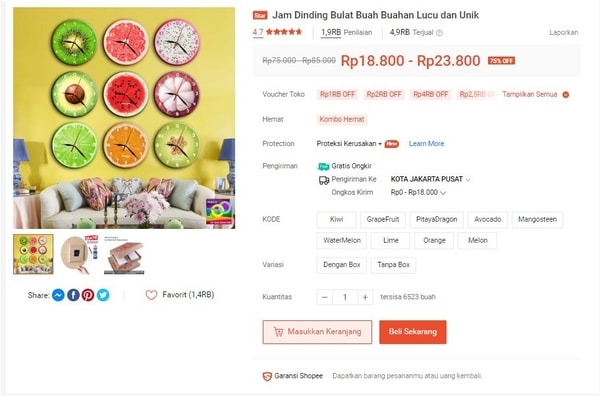Expand Tampilkan Semua vouchers
Viewport: 600px width, 396px height.
pyautogui.click(x=535, y=95)
